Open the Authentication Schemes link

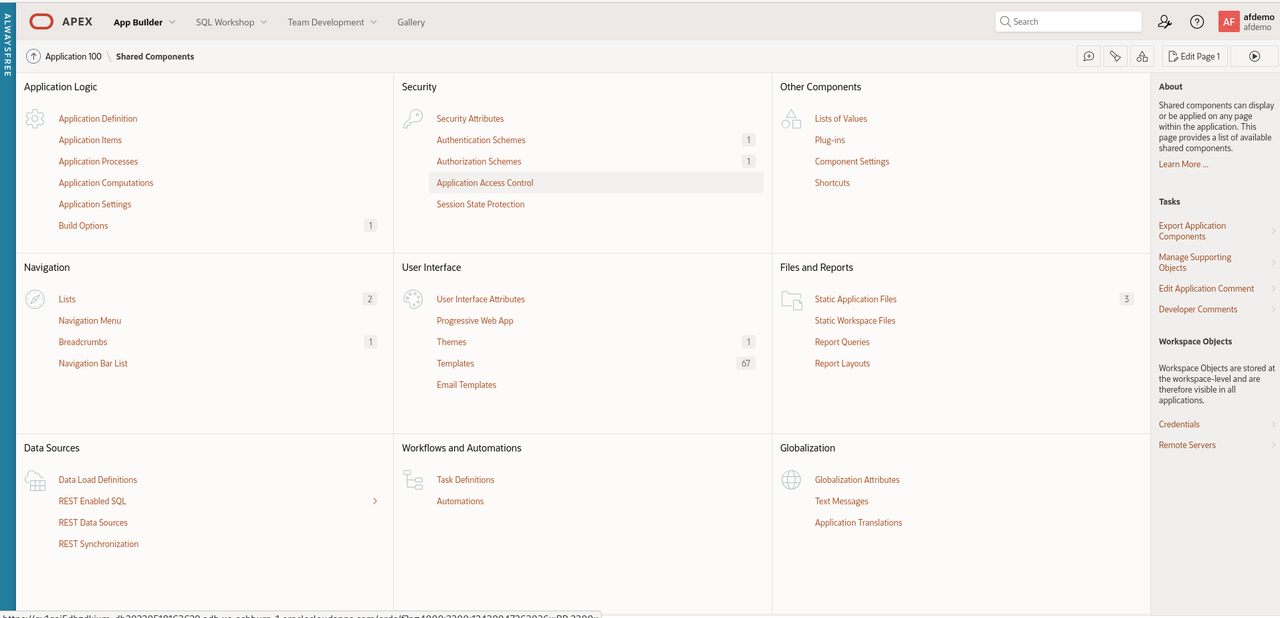[481, 139]
